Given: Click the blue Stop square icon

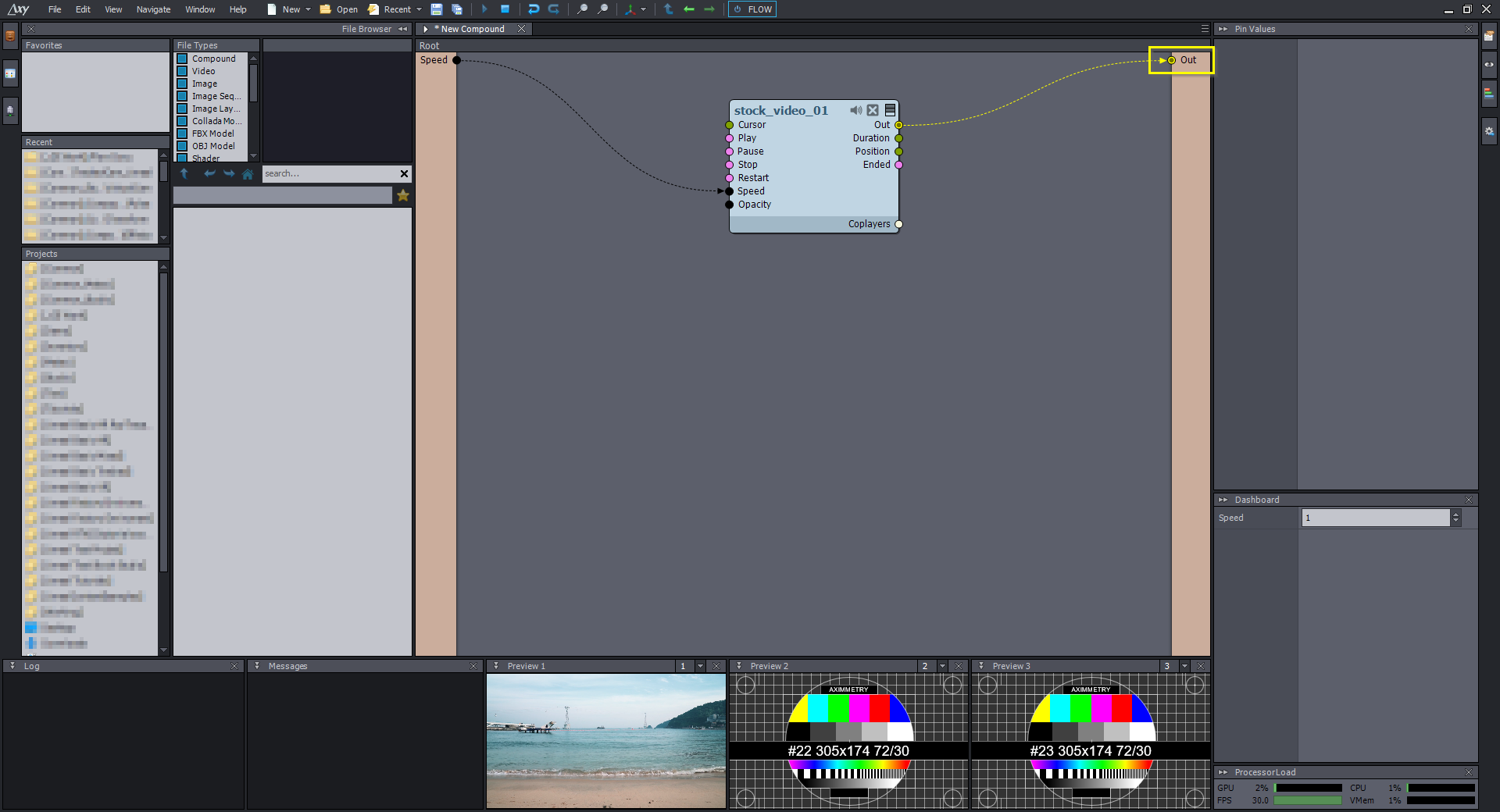Looking at the screenshot, I should pyautogui.click(x=505, y=9).
